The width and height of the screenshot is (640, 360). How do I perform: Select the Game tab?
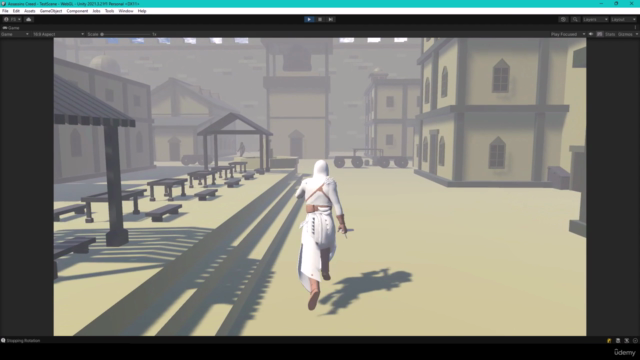pyautogui.click(x=11, y=28)
